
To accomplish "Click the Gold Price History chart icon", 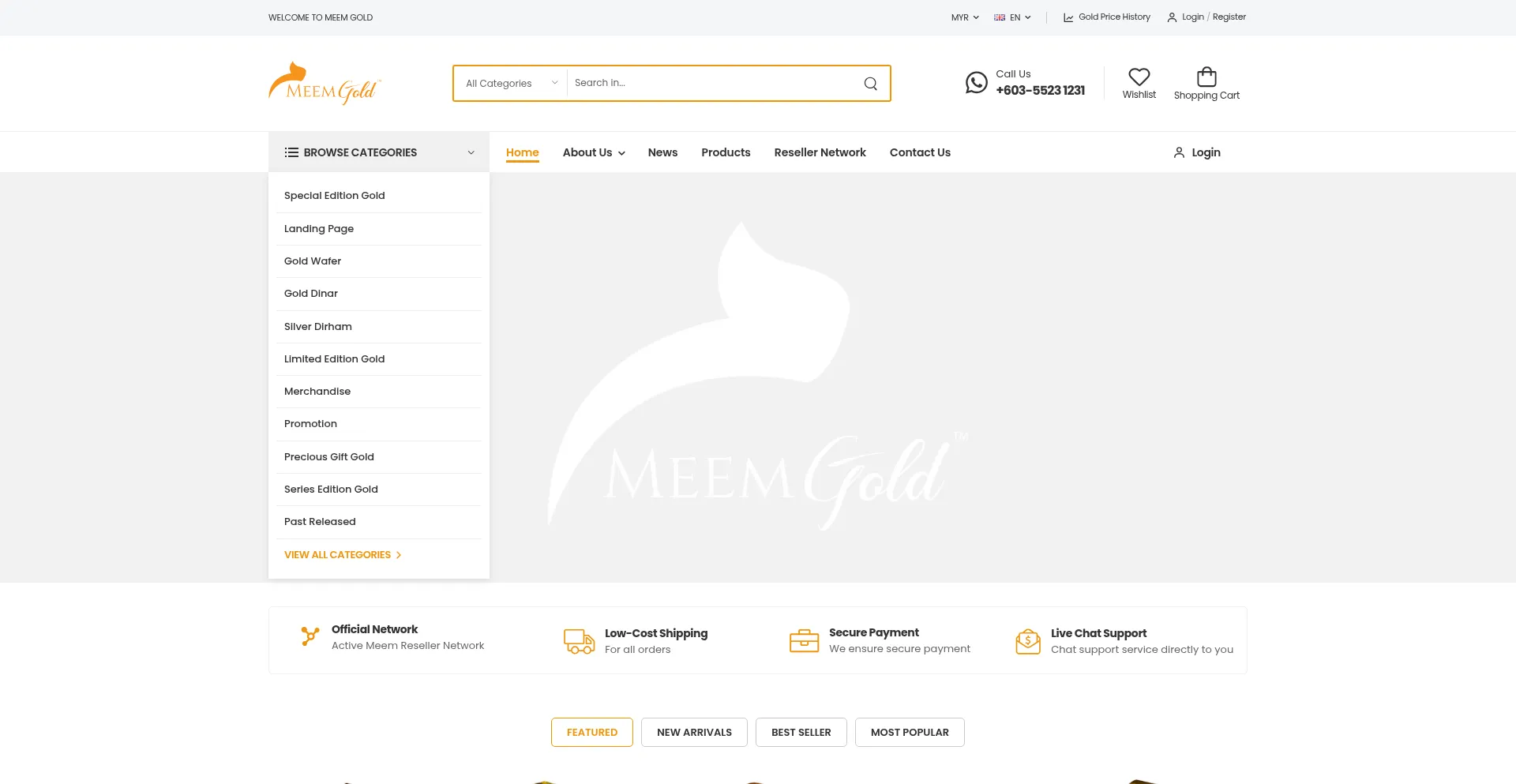I will [x=1068, y=17].
